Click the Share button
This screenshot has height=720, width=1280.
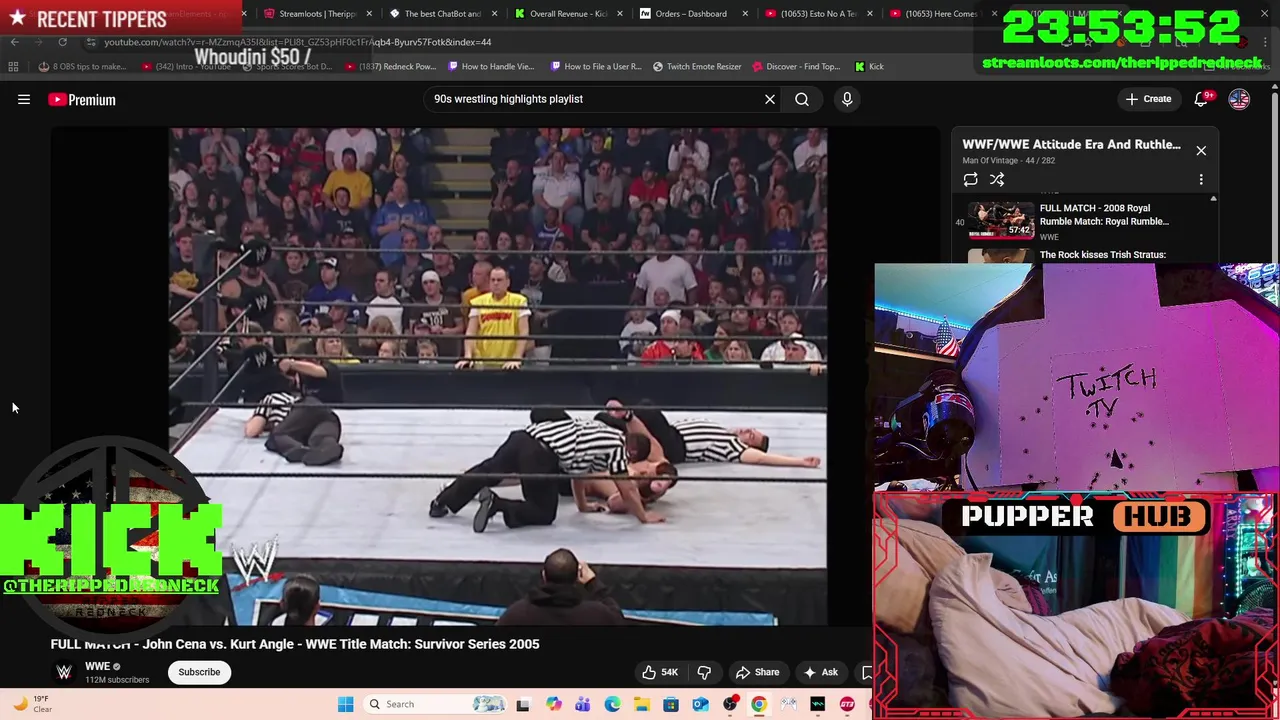(757, 672)
